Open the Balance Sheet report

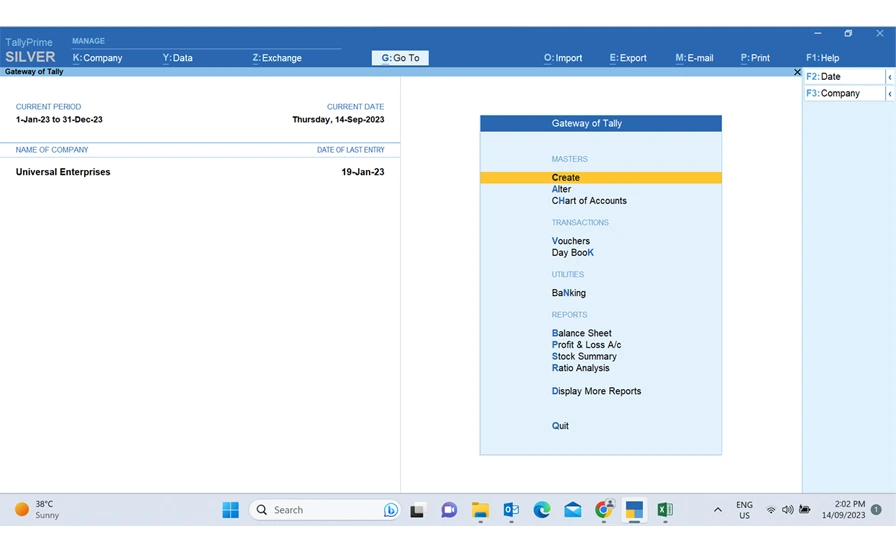click(x=581, y=333)
